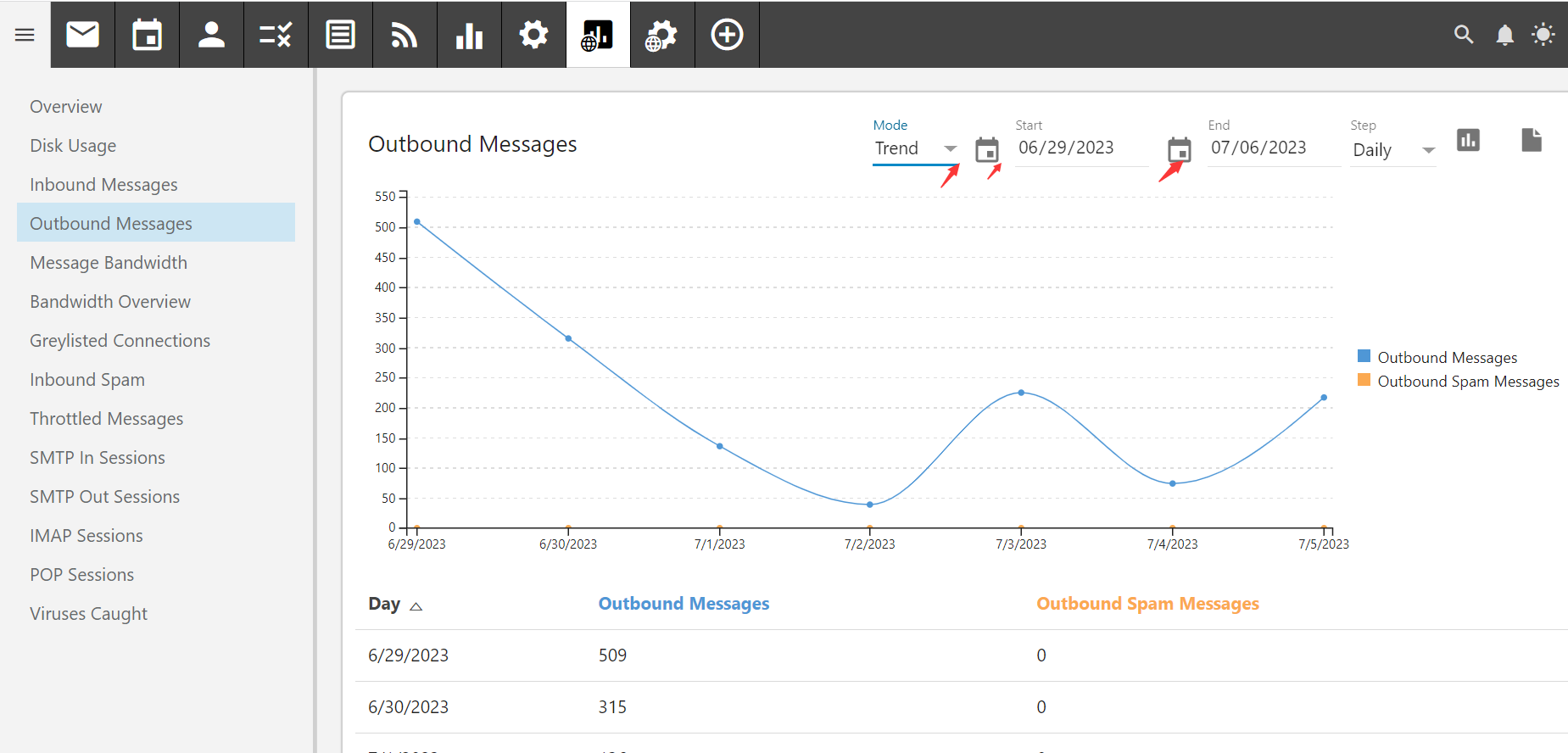Toggle Outbound Messages legend series

pyautogui.click(x=1447, y=358)
